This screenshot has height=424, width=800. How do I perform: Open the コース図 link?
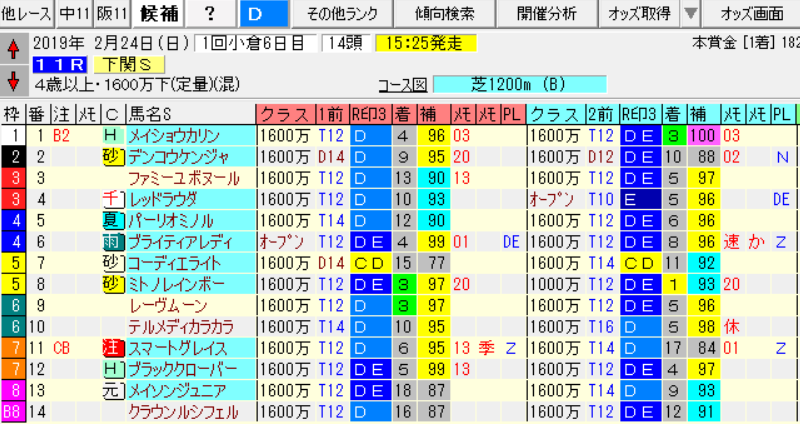coord(403,84)
